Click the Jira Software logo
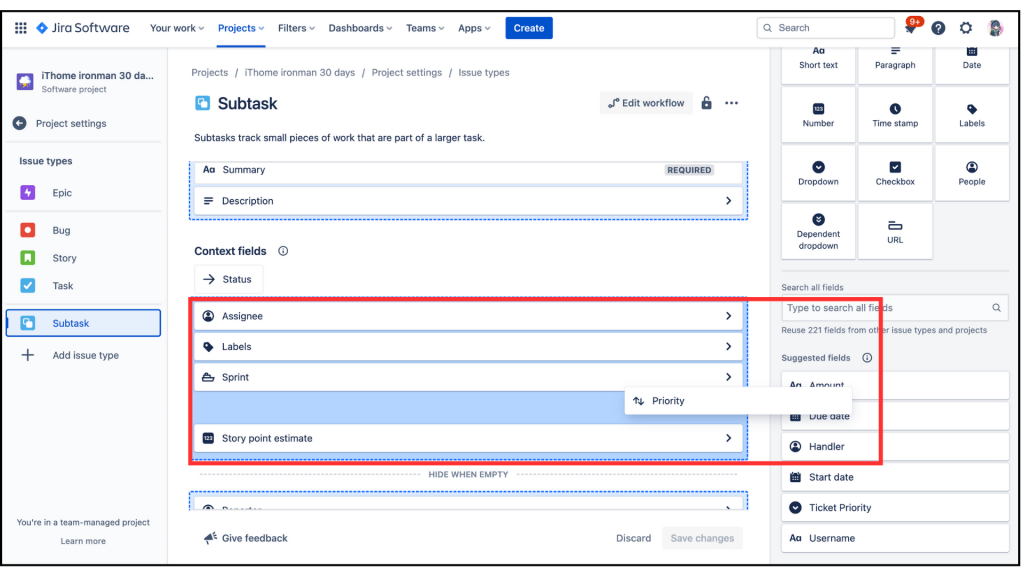1024x576 pixels. pos(83,28)
